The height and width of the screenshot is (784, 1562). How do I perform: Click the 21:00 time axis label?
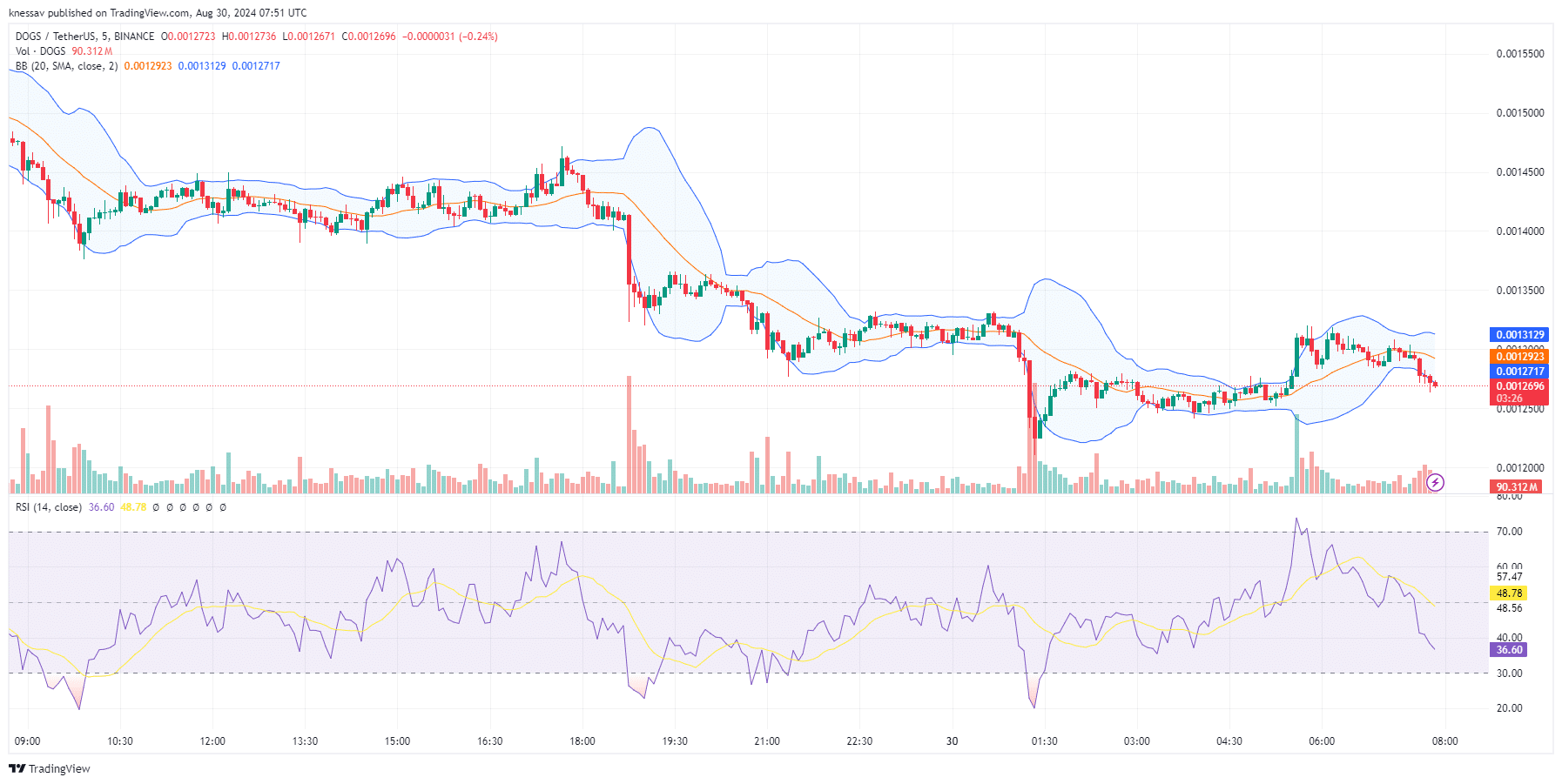767,741
